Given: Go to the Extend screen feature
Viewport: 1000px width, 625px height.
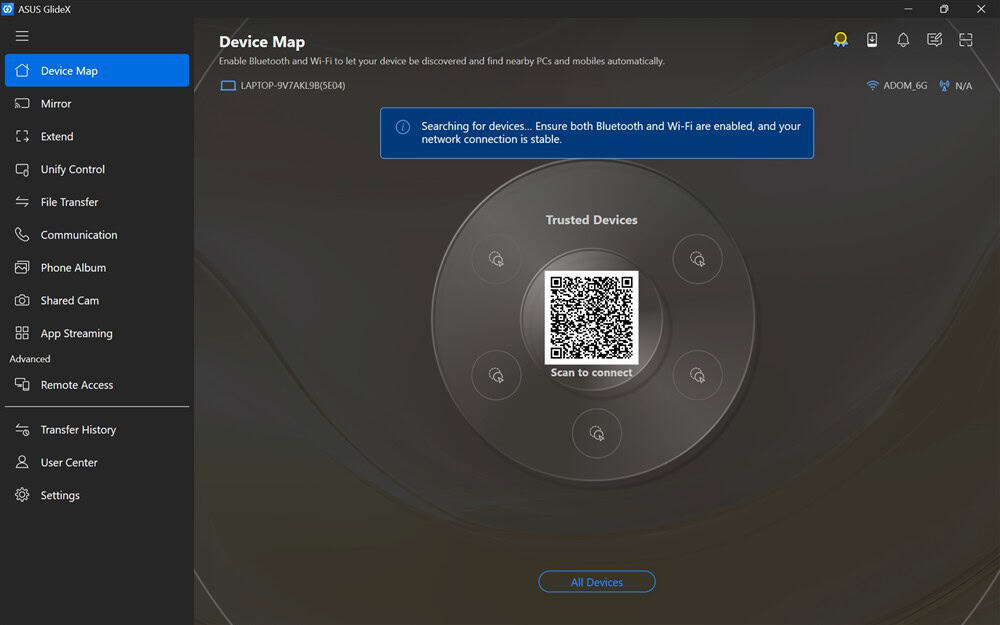Looking at the screenshot, I should pyautogui.click(x=97, y=136).
